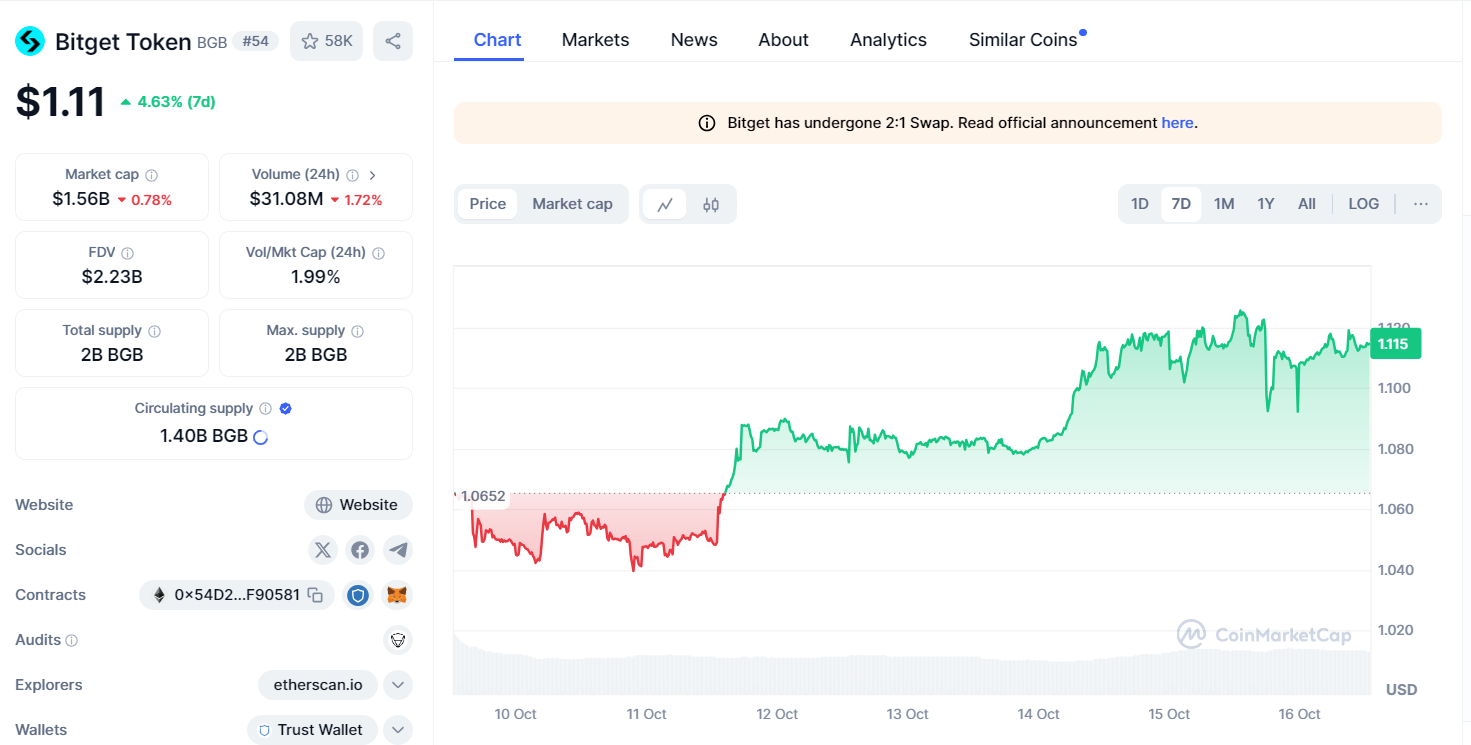Toggle LOG scale on chart
Screen dimensions: 1471x745
1364,204
